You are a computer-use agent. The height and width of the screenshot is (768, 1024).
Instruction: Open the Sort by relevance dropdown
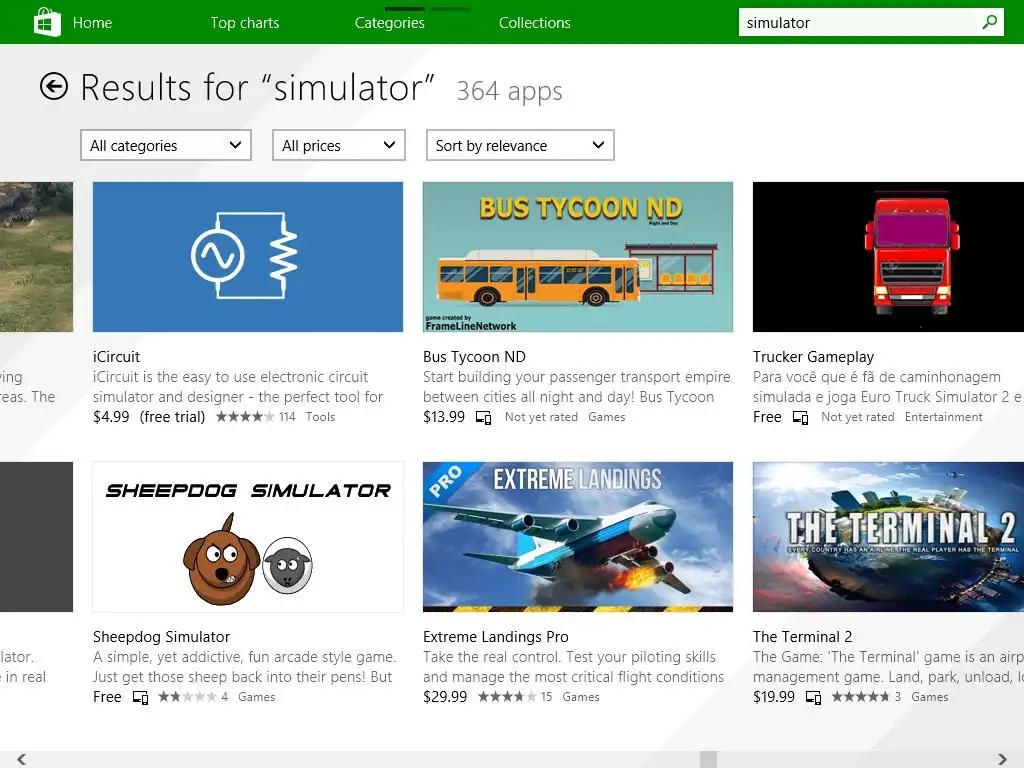pyautogui.click(x=520, y=145)
